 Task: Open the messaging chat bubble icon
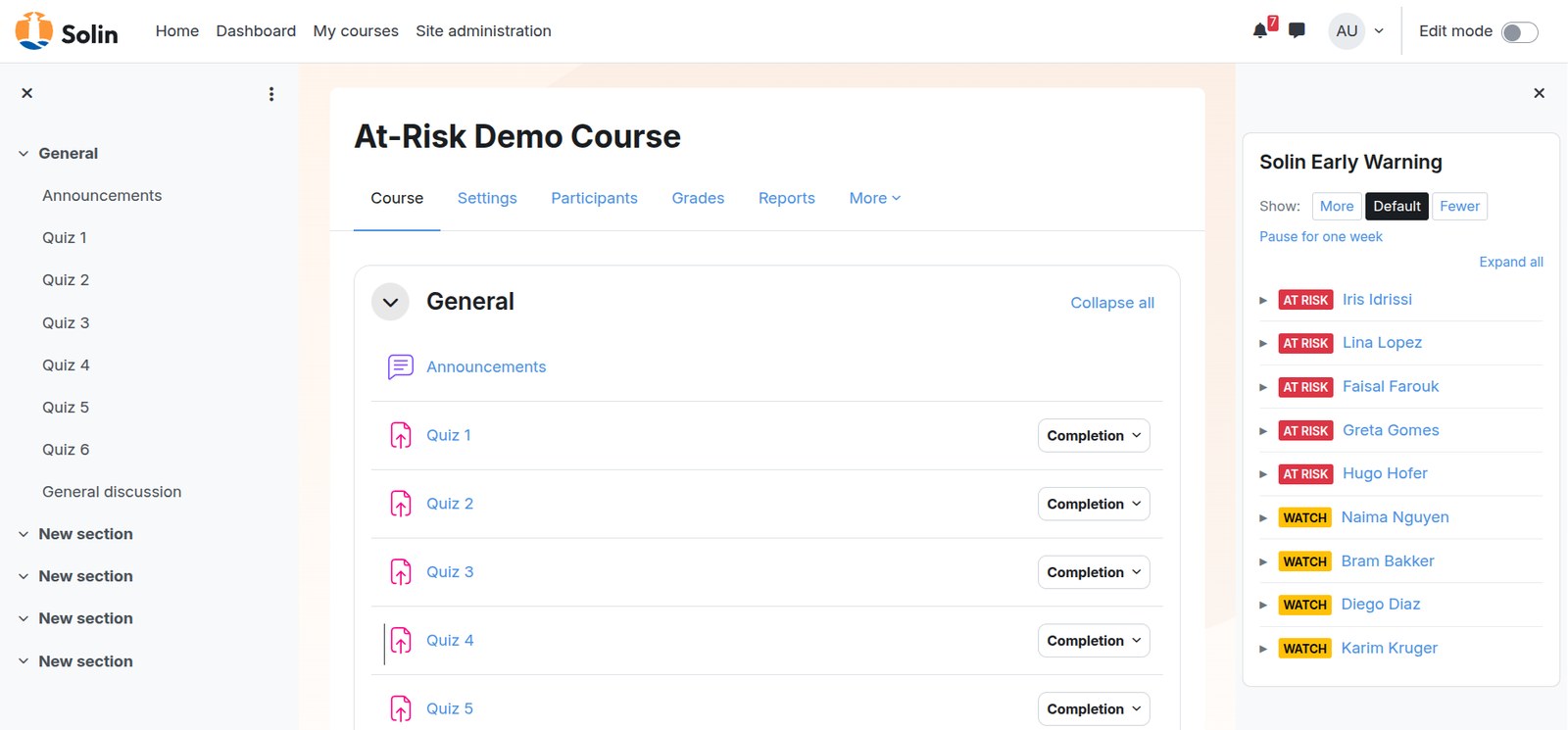click(1297, 30)
